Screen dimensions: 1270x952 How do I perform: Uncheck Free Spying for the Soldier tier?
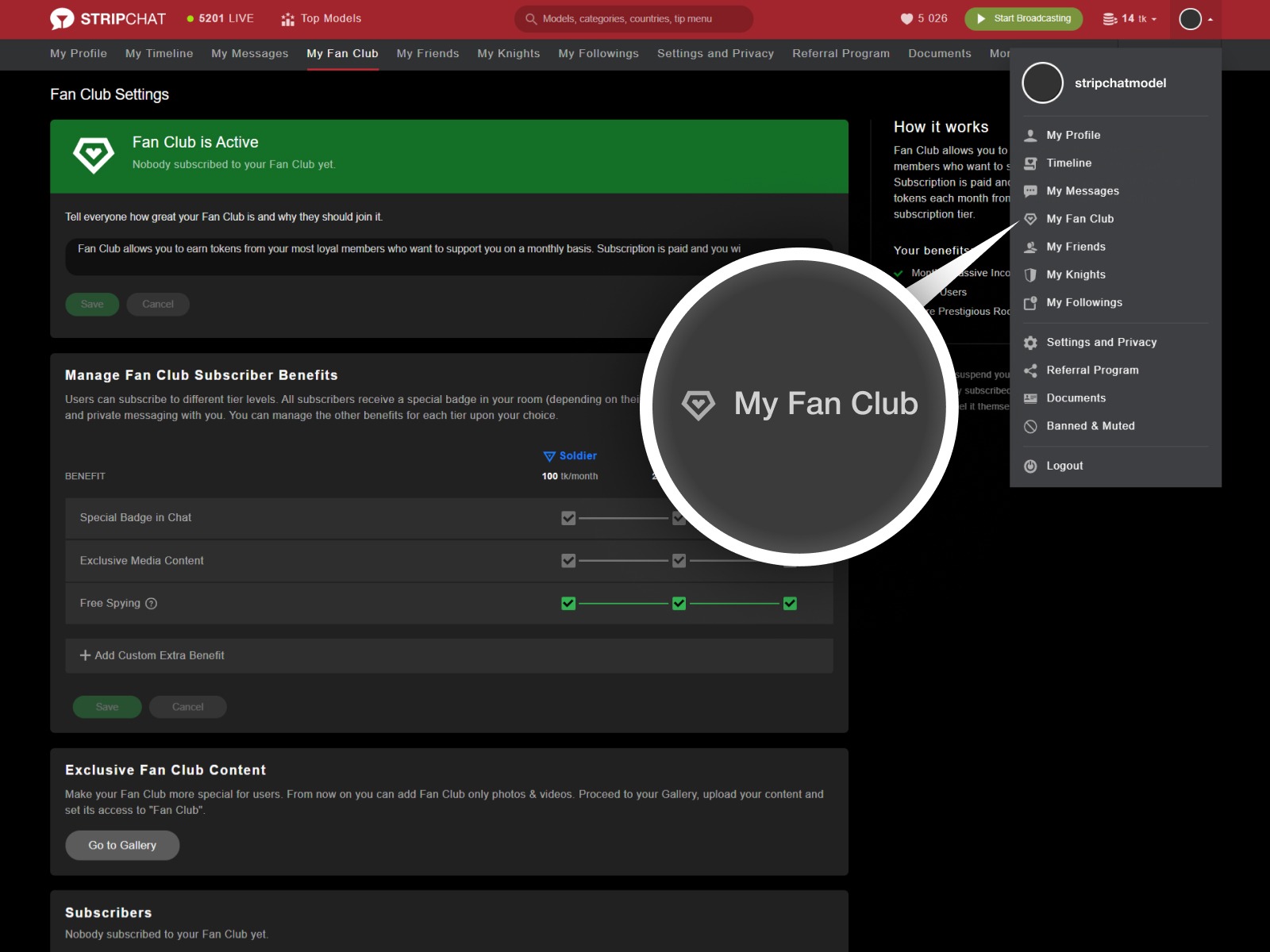pos(568,603)
